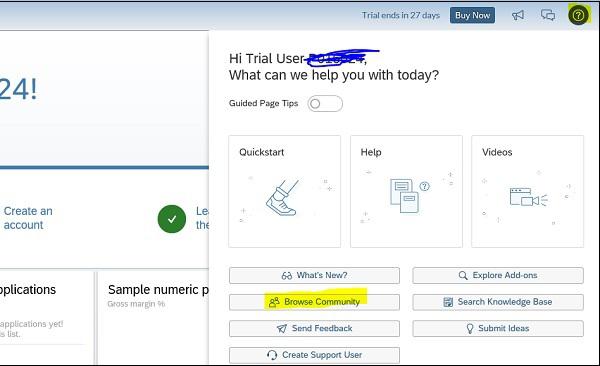Click the Sample numeric tile title

click(x=158, y=290)
